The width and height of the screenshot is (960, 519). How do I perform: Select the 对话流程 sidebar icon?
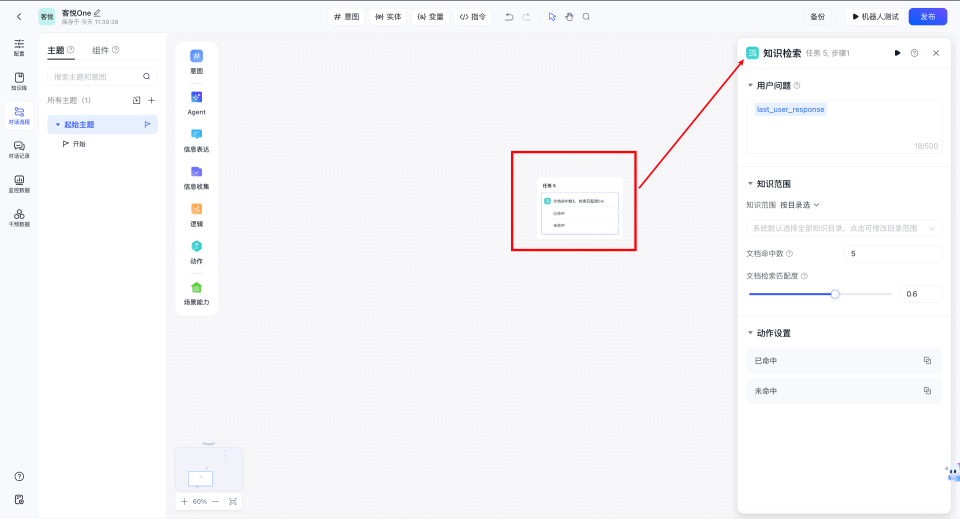point(19,115)
